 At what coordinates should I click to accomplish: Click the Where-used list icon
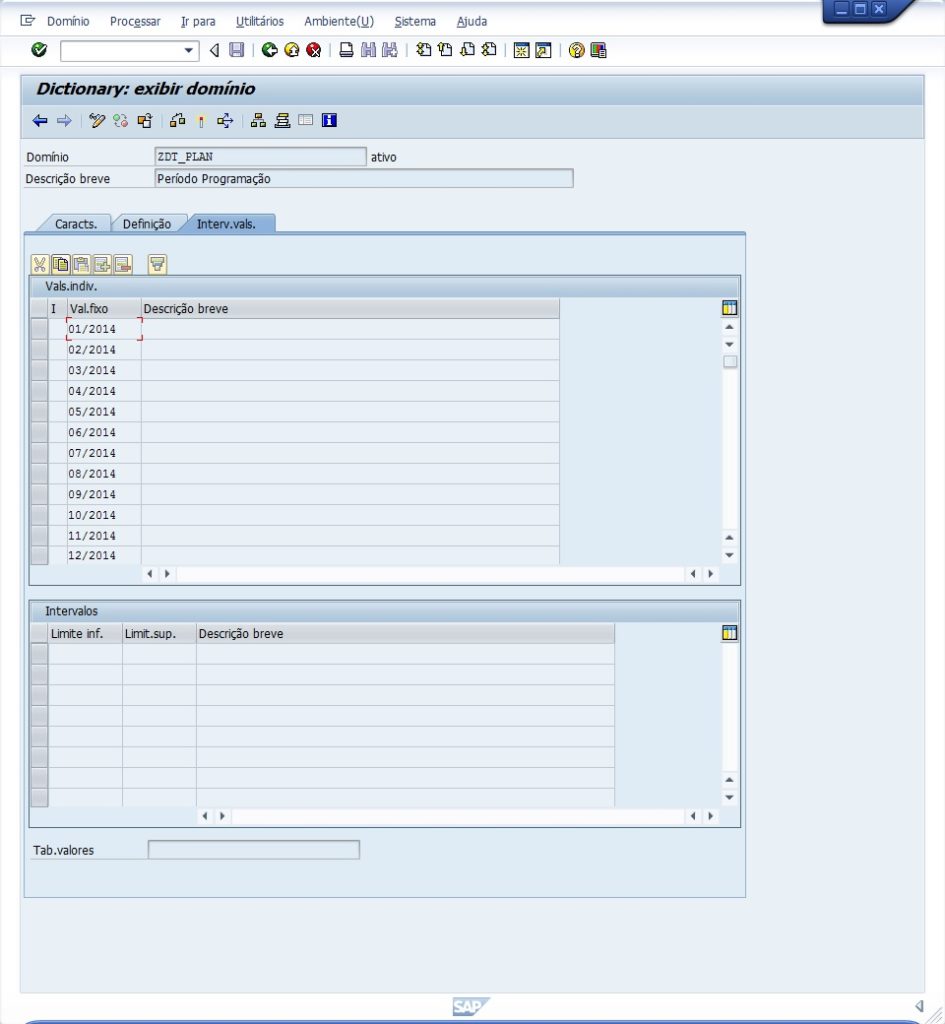pos(177,121)
